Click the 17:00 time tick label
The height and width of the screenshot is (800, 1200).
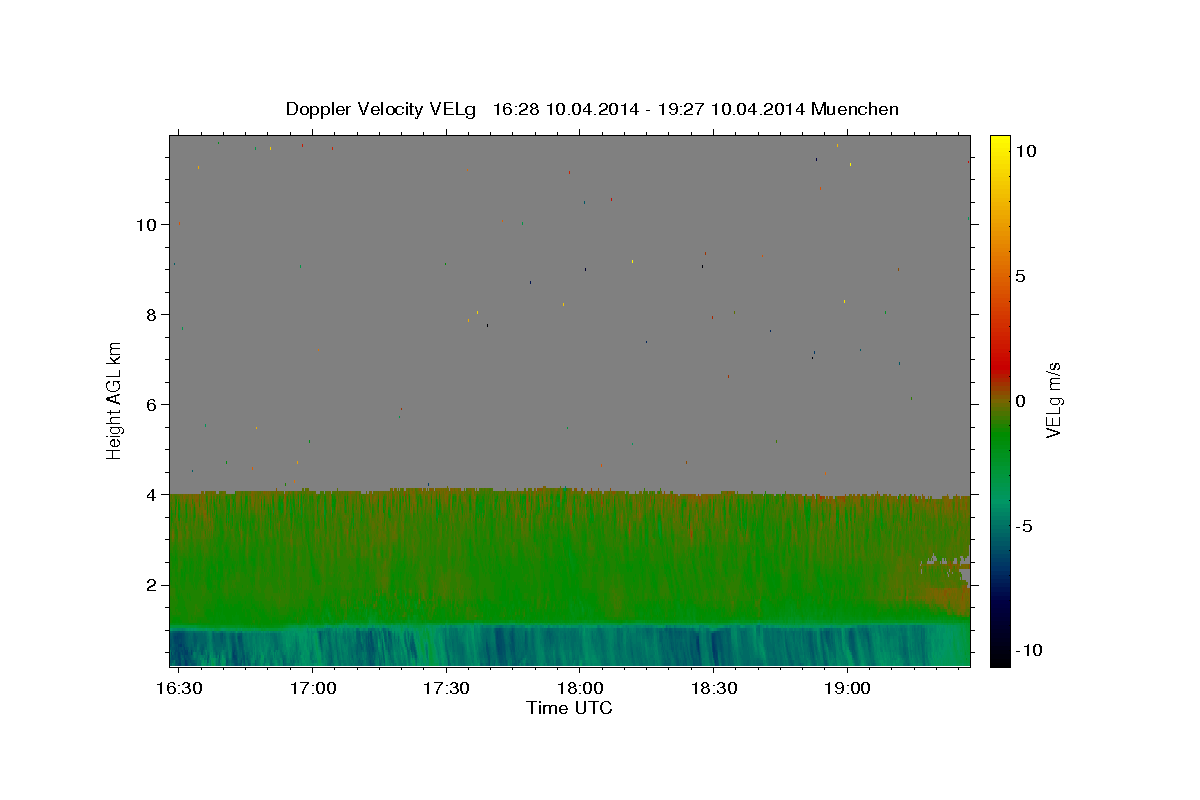click(x=313, y=689)
